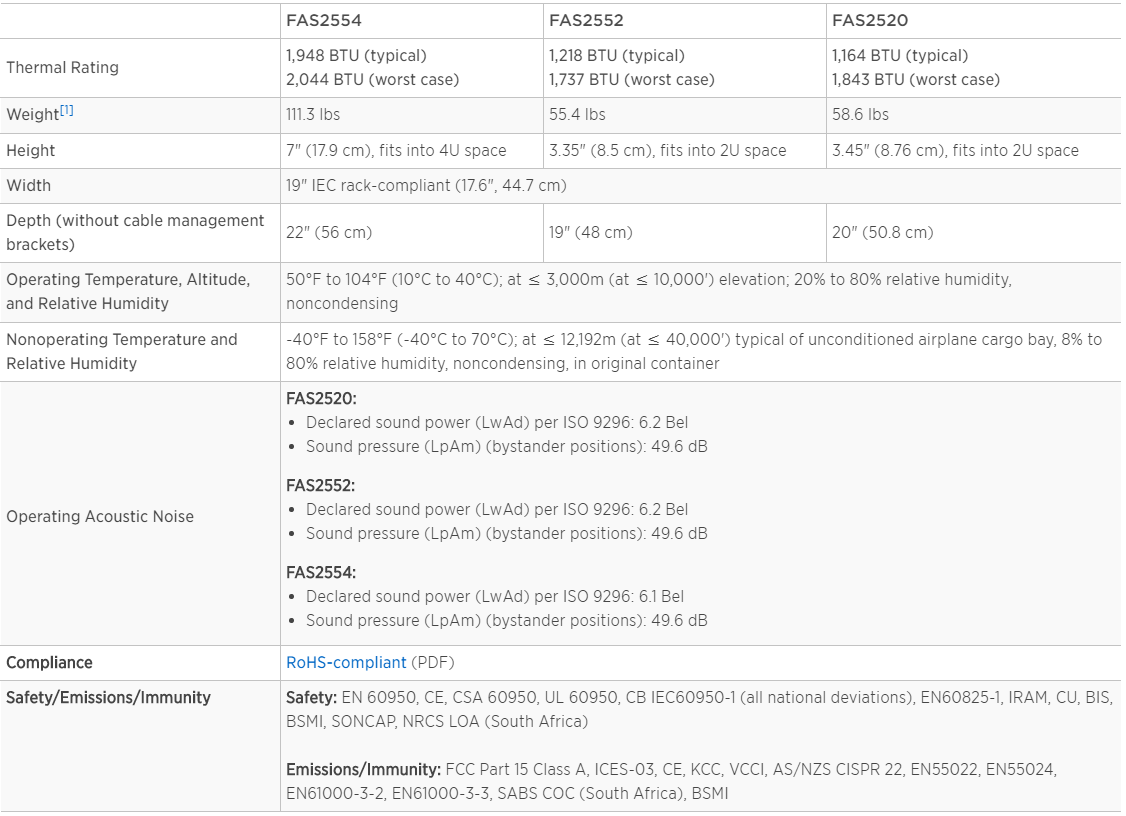
Task: Click the bold FAS2520: acoustic noise heading
Action: coord(321,398)
